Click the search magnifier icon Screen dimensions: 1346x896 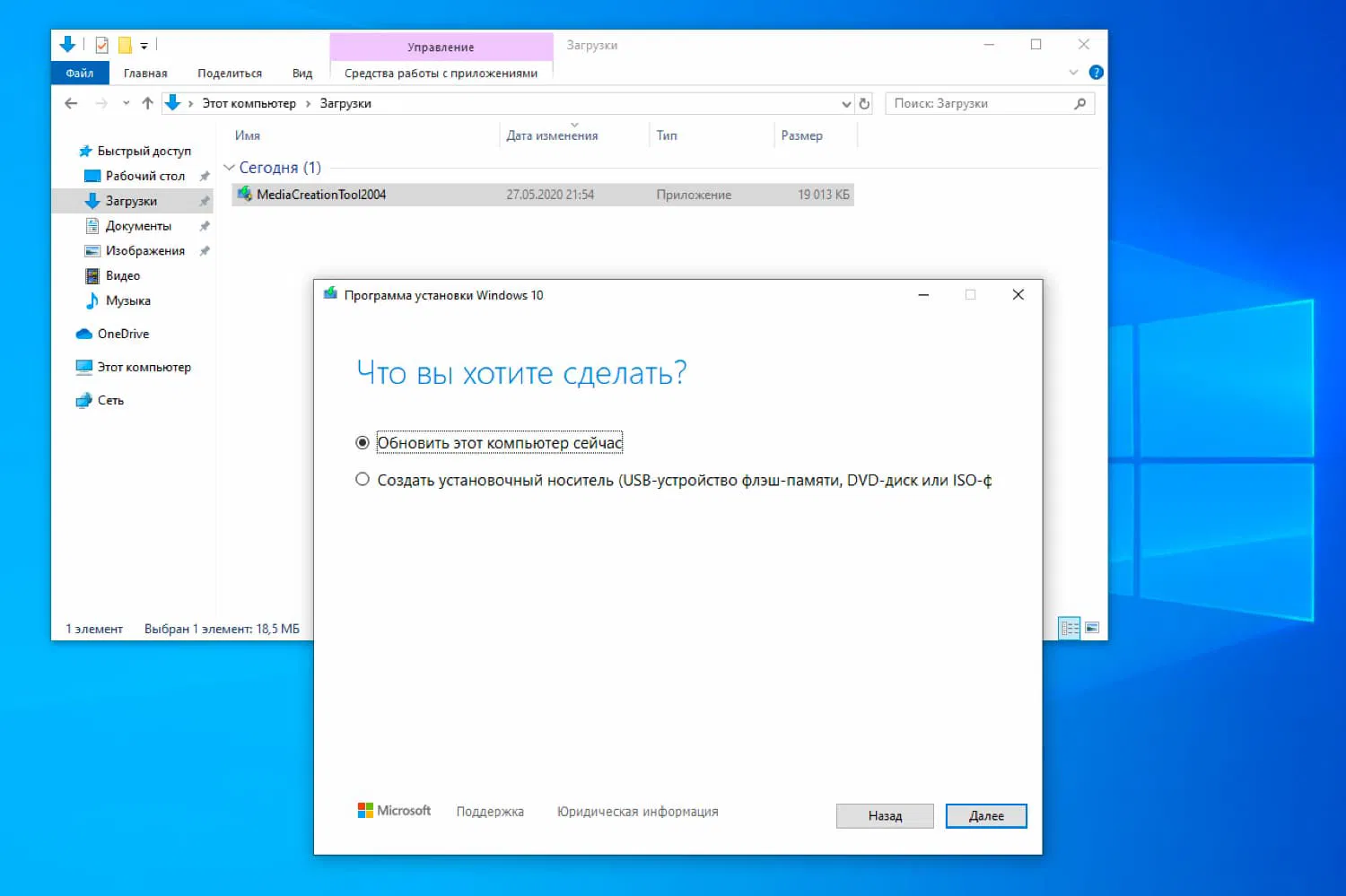click(x=1079, y=103)
